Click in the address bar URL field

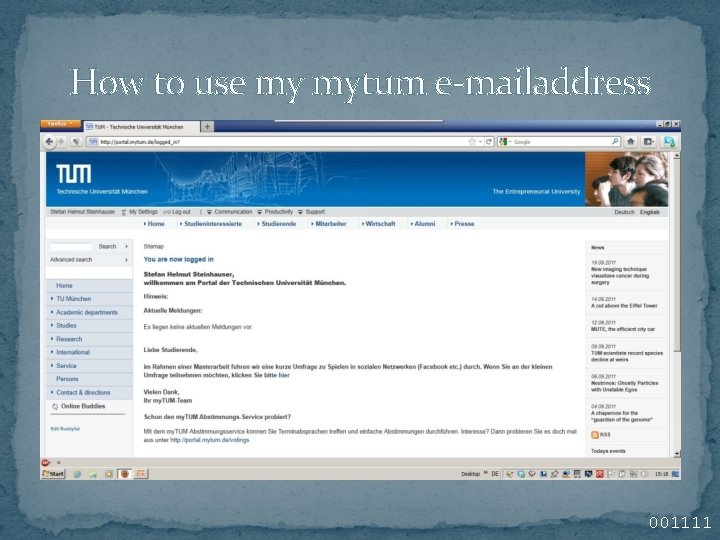click(x=282, y=142)
